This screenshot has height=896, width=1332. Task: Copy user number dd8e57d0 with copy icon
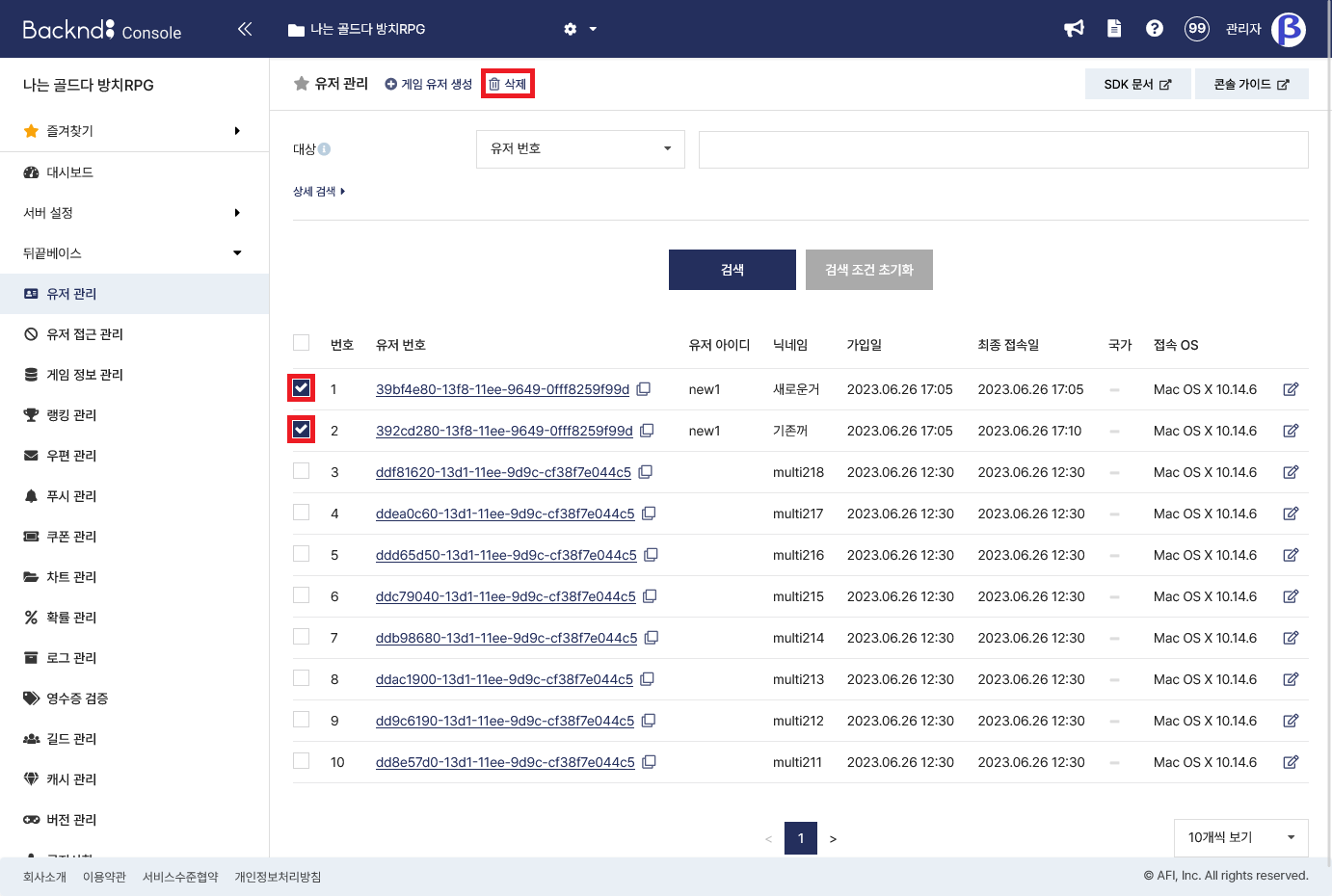(649, 762)
